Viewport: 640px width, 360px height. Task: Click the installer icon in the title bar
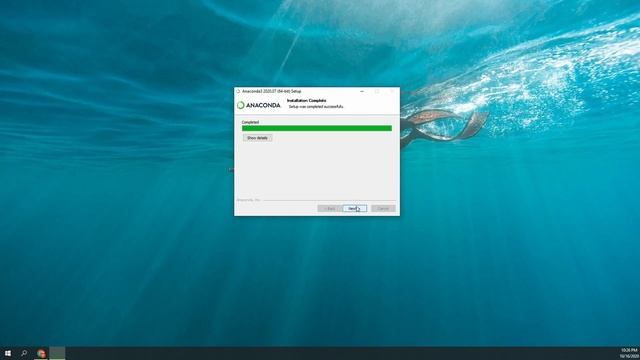click(238, 91)
